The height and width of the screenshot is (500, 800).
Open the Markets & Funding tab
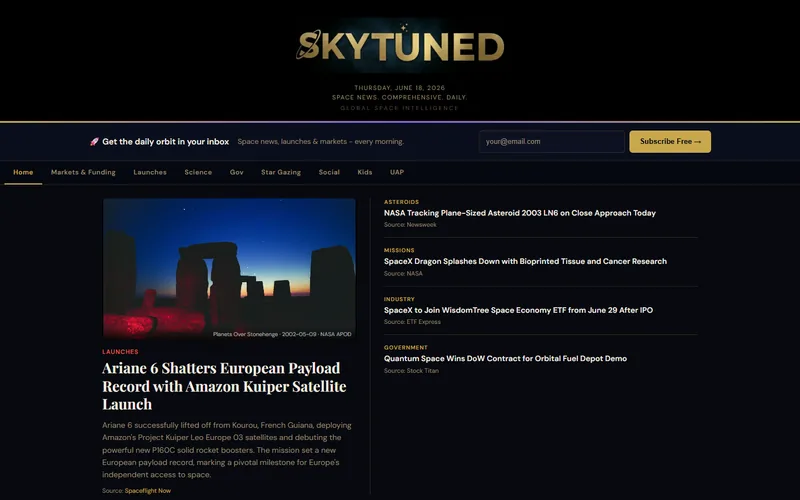[83, 172]
